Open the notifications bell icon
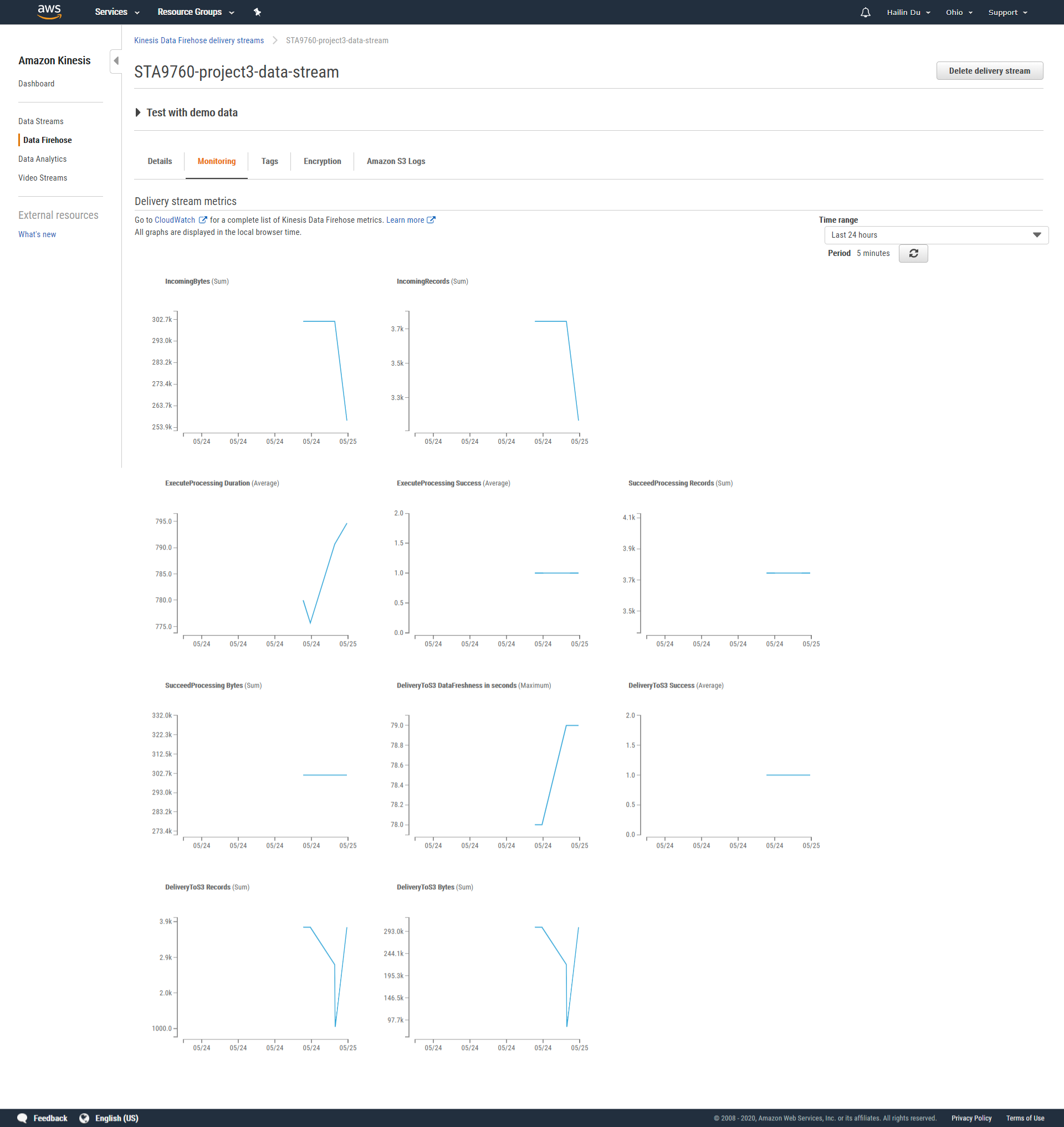1064x1127 pixels. point(865,13)
